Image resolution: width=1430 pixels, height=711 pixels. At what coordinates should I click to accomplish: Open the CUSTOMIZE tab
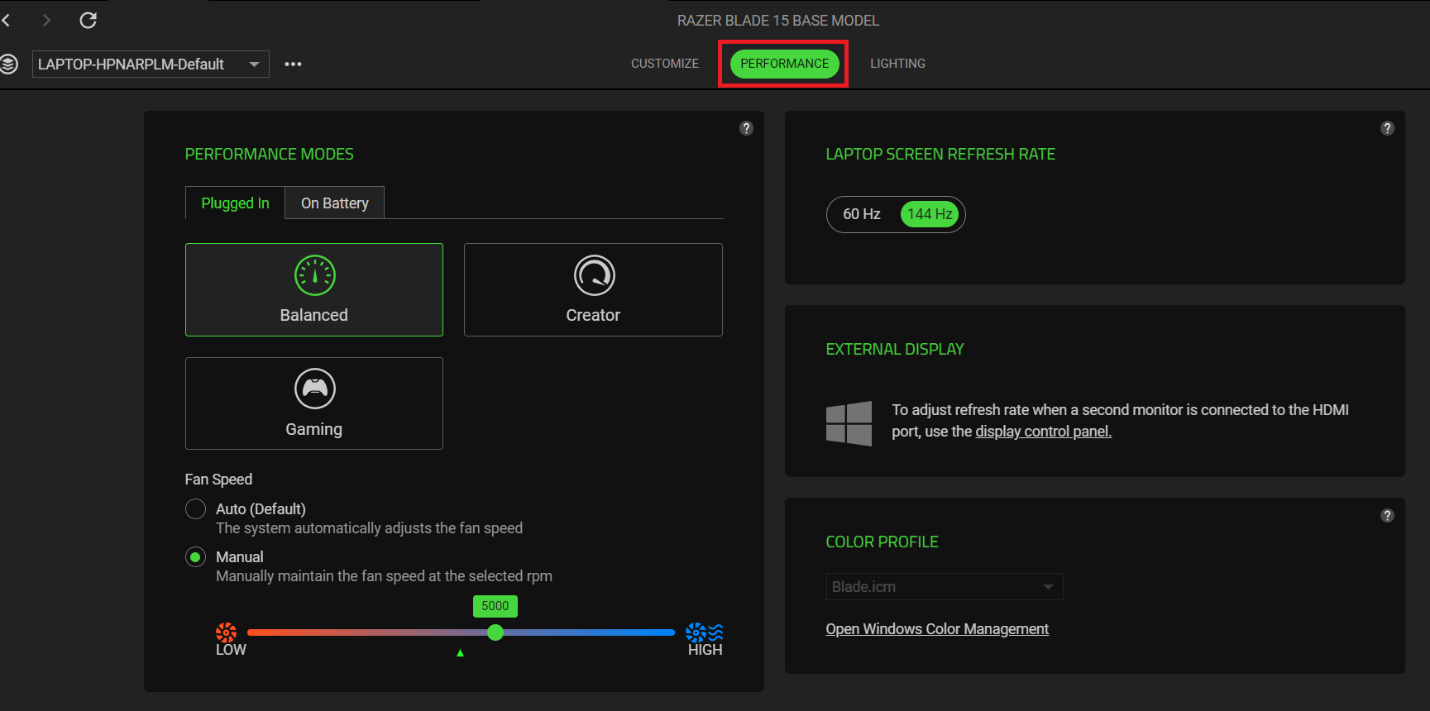coord(664,63)
